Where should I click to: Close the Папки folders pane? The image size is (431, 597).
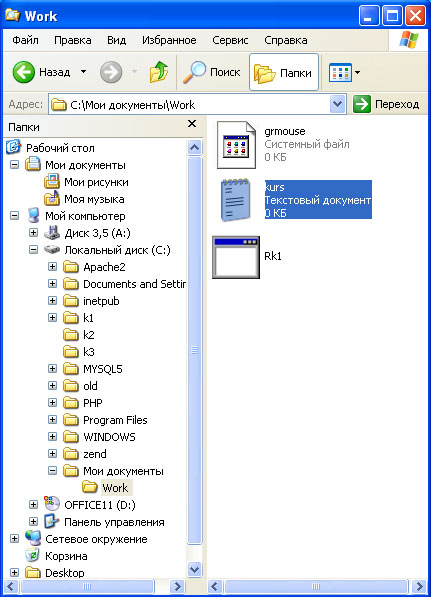(x=192, y=124)
